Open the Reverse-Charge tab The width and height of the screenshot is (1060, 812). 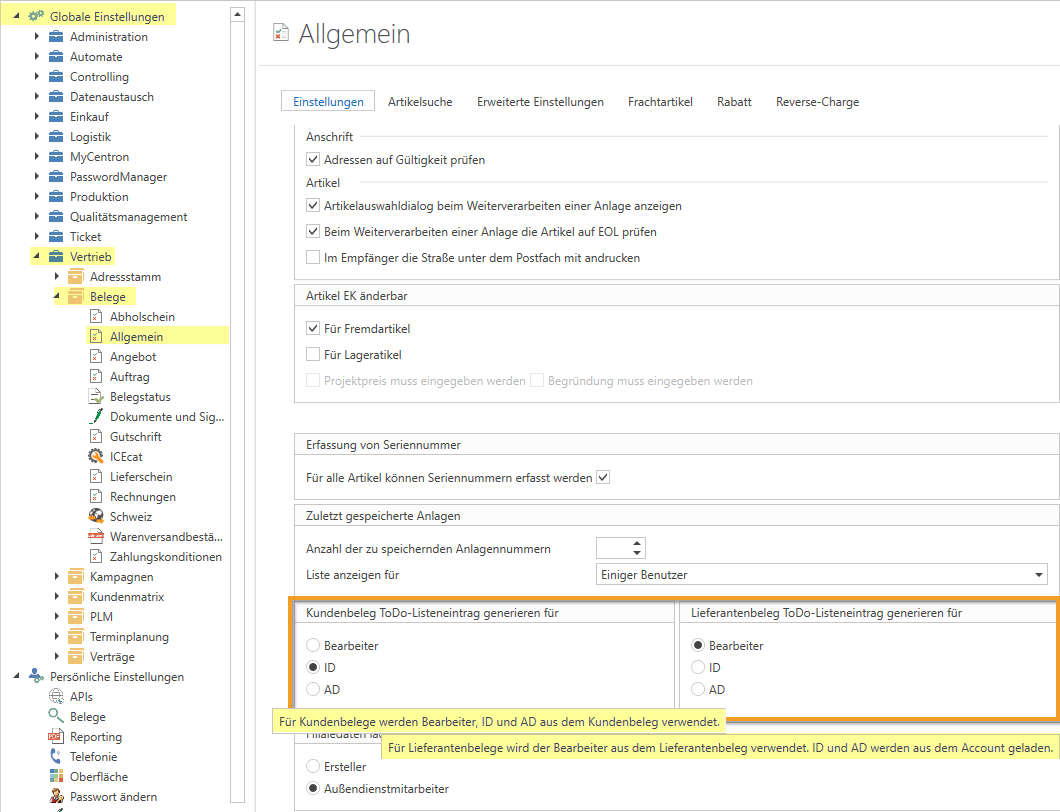[817, 102]
